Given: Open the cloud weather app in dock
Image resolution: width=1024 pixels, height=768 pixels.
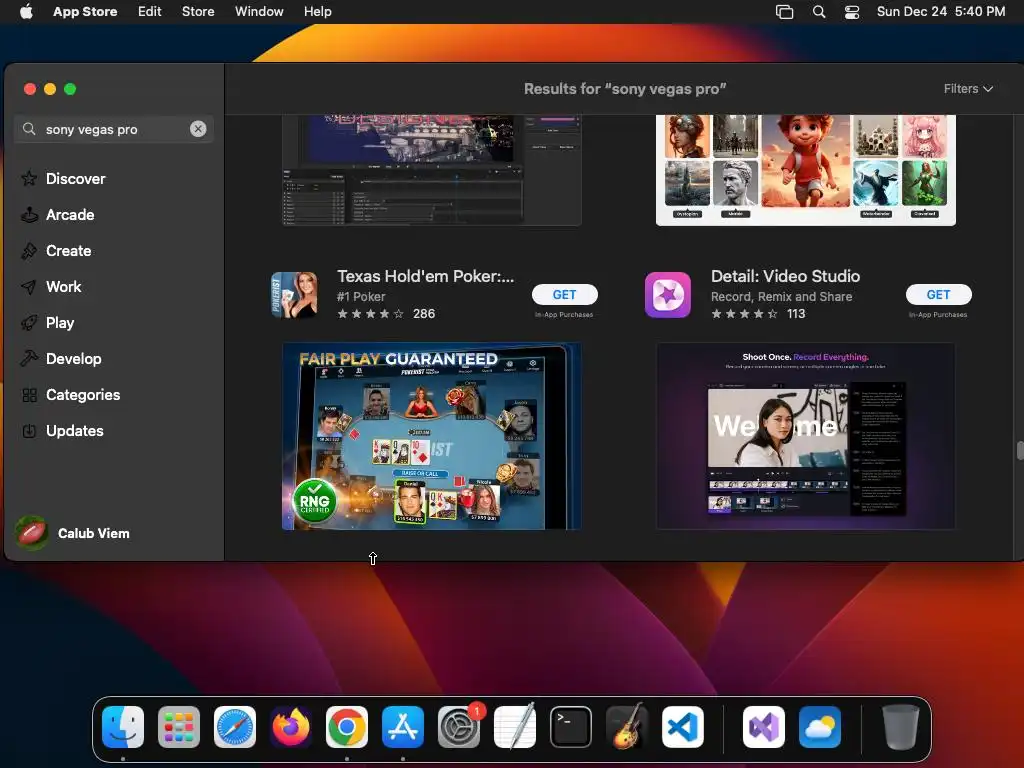Looking at the screenshot, I should click(x=820, y=727).
